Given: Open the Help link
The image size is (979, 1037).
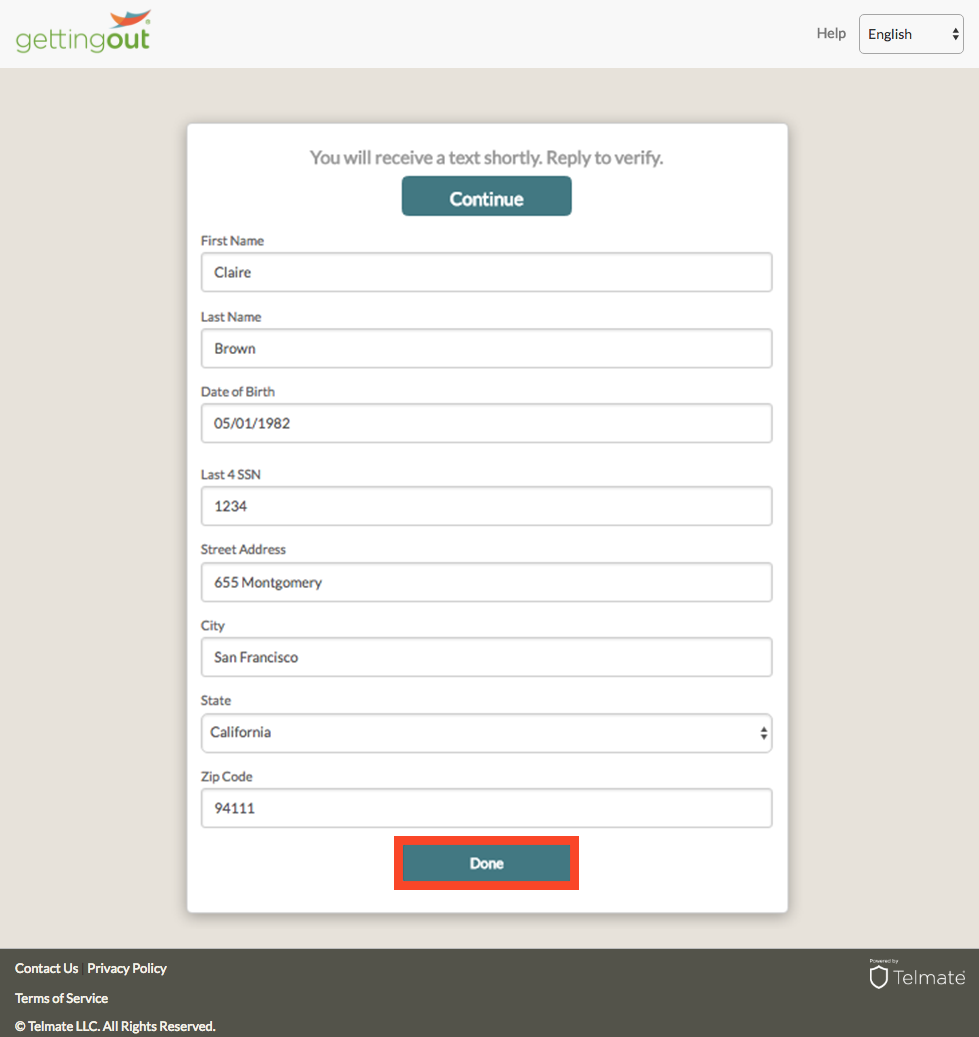Looking at the screenshot, I should [831, 34].
